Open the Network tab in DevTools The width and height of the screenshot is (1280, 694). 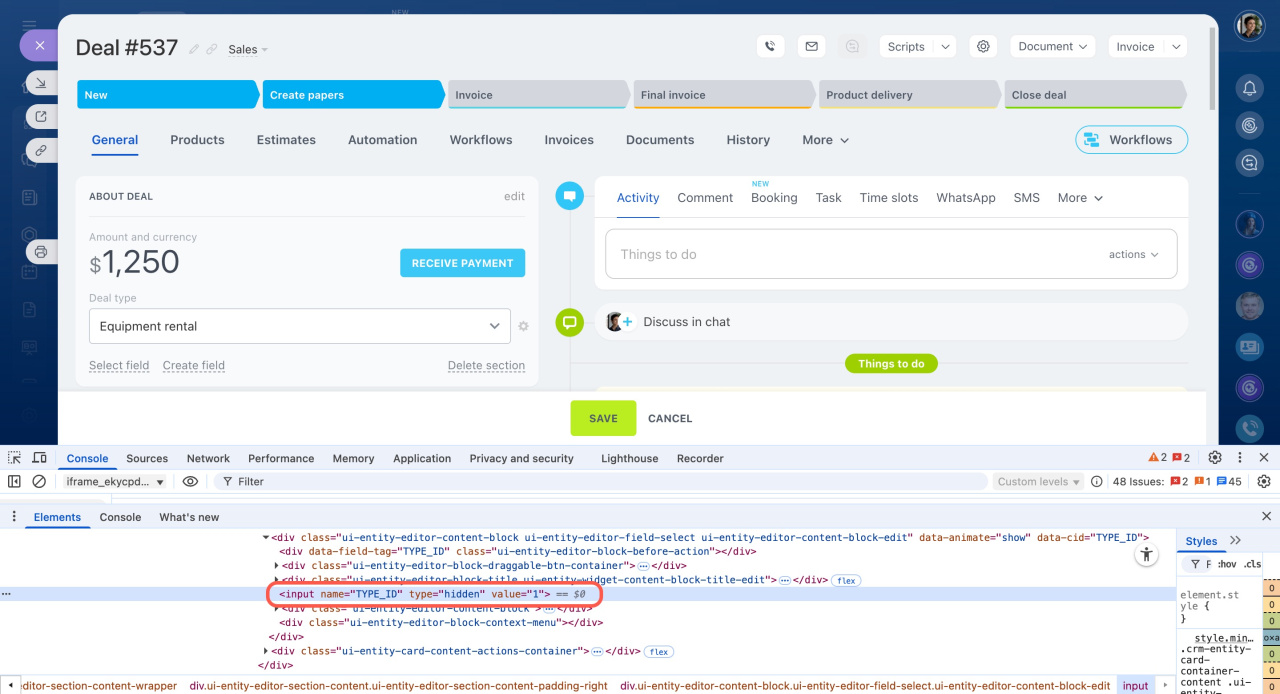pyautogui.click(x=208, y=458)
